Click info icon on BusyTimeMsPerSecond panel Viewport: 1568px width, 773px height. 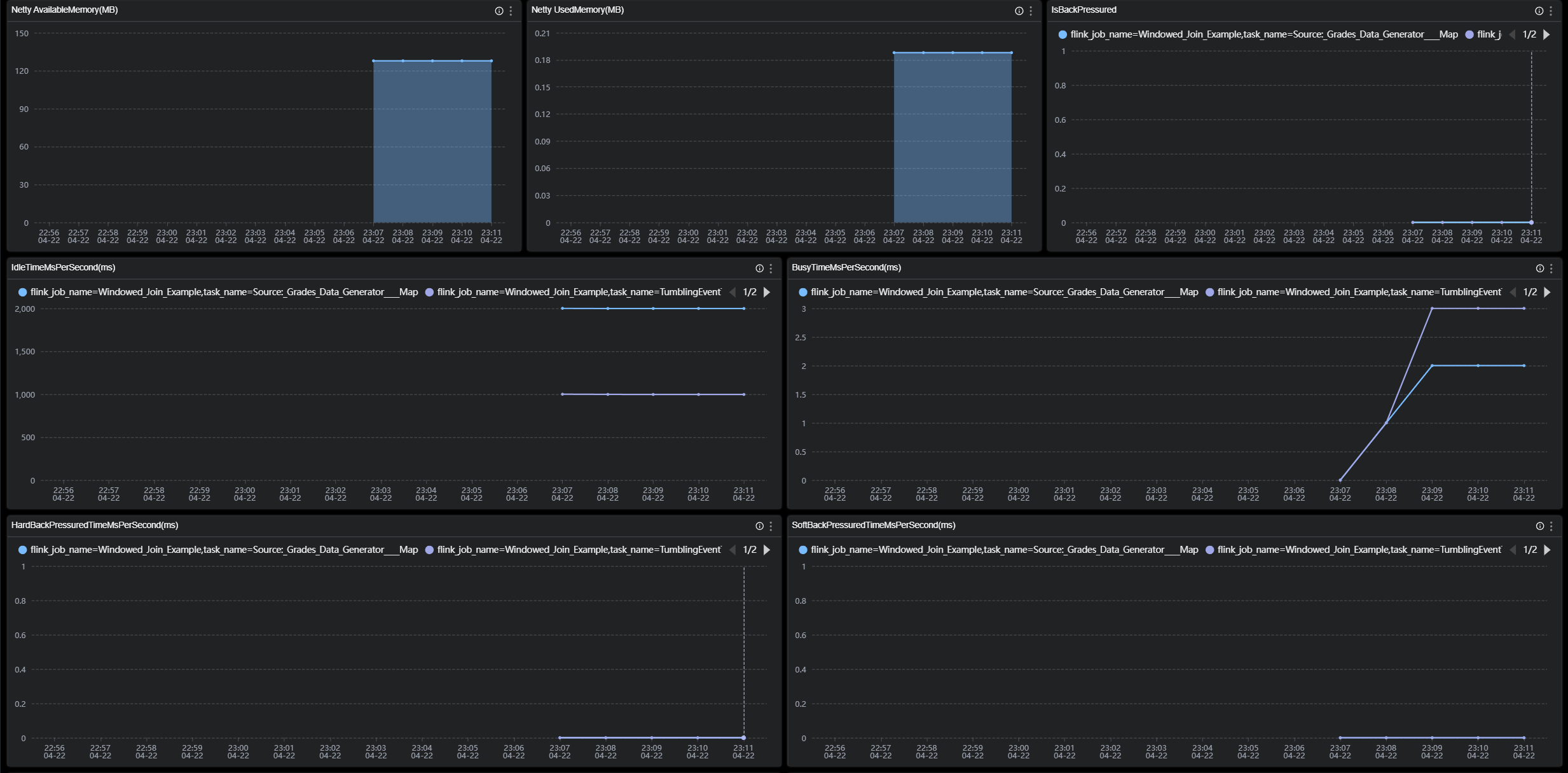[x=1539, y=268]
